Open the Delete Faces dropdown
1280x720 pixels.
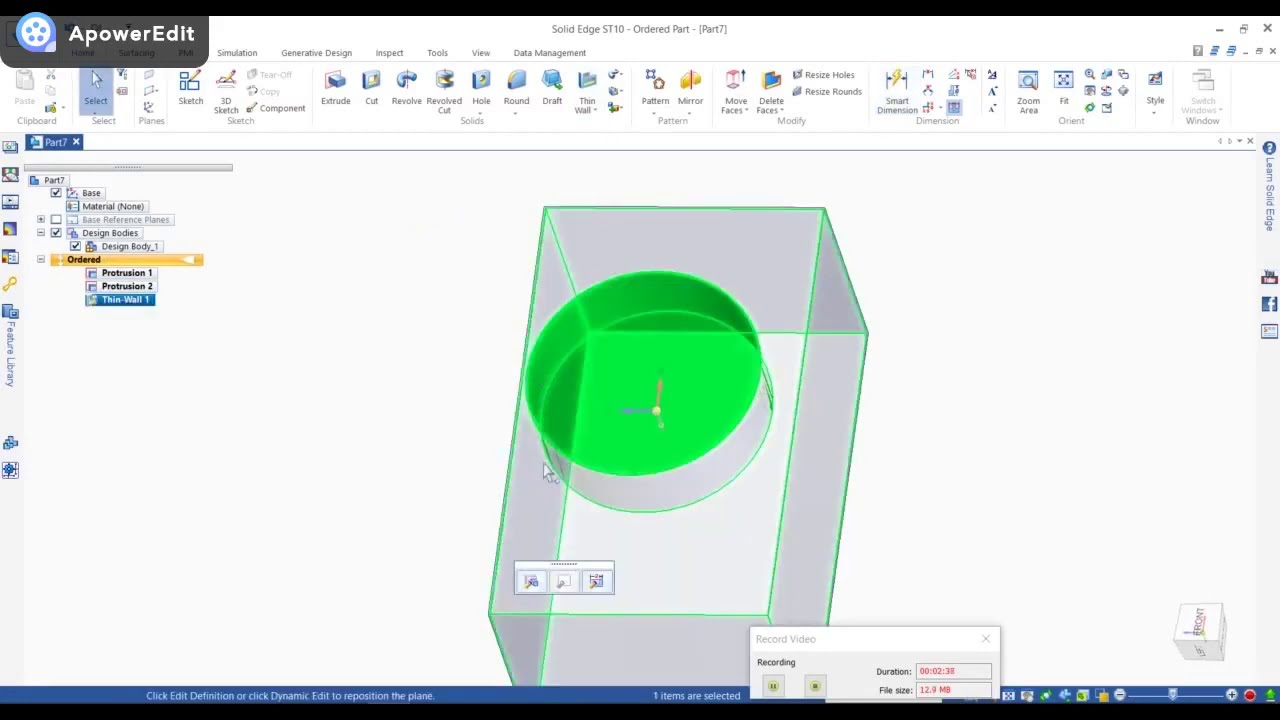(x=782, y=110)
